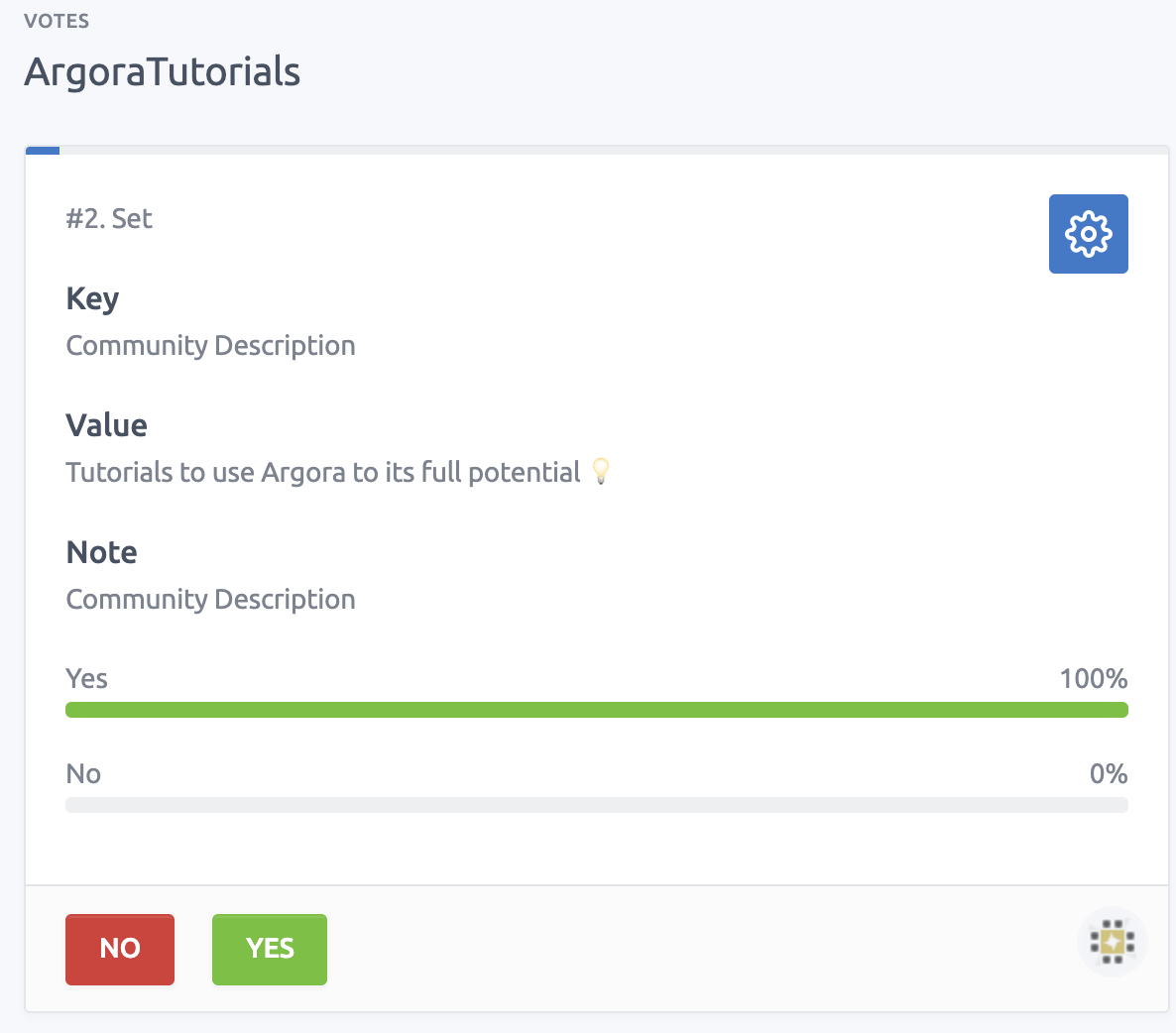Image resolution: width=1176 pixels, height=1033 pixels.
Task: Click the light bulb emoji
Action: click(x=600, y=471)
